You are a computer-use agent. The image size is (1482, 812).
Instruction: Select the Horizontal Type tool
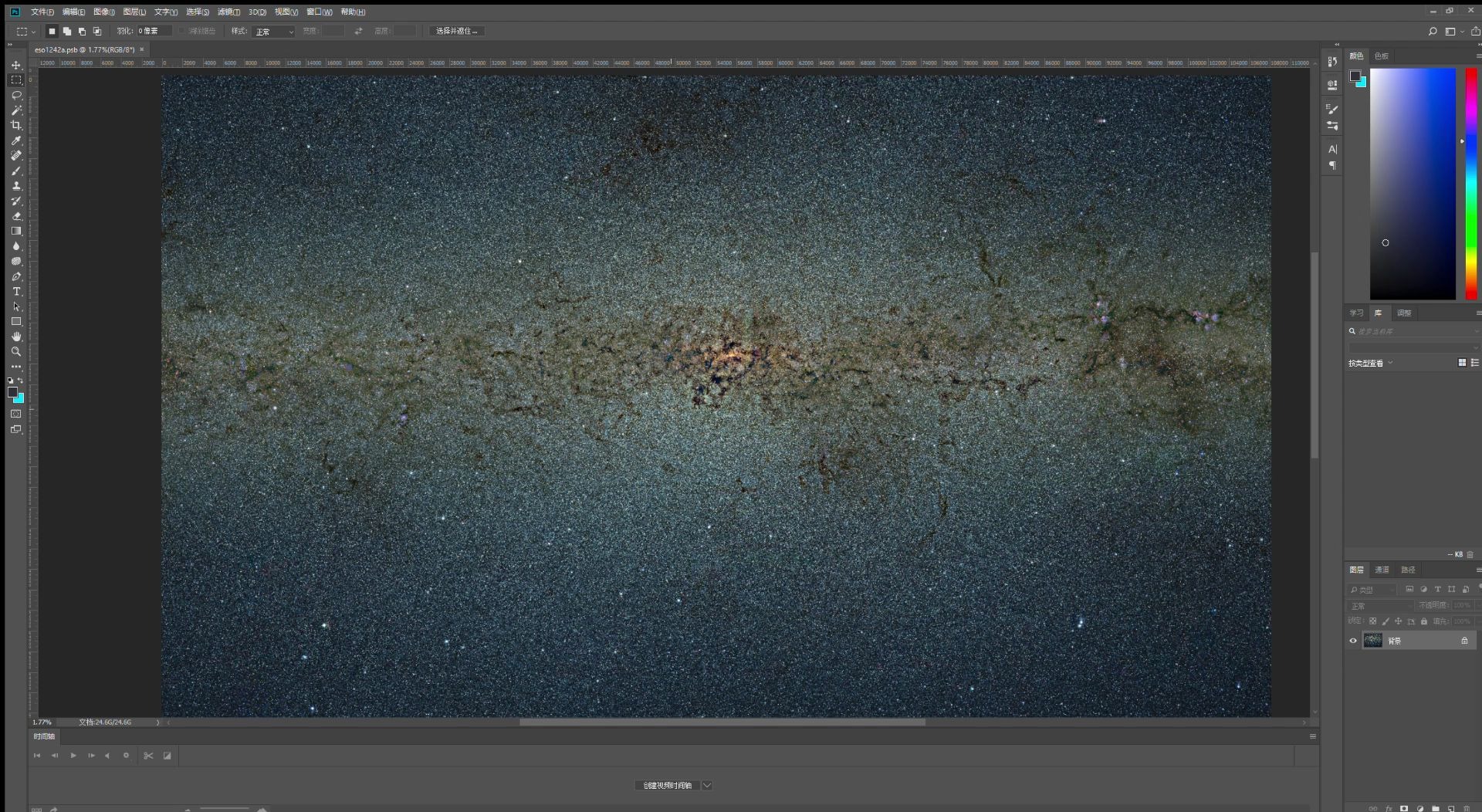click(x=16, y=291)
